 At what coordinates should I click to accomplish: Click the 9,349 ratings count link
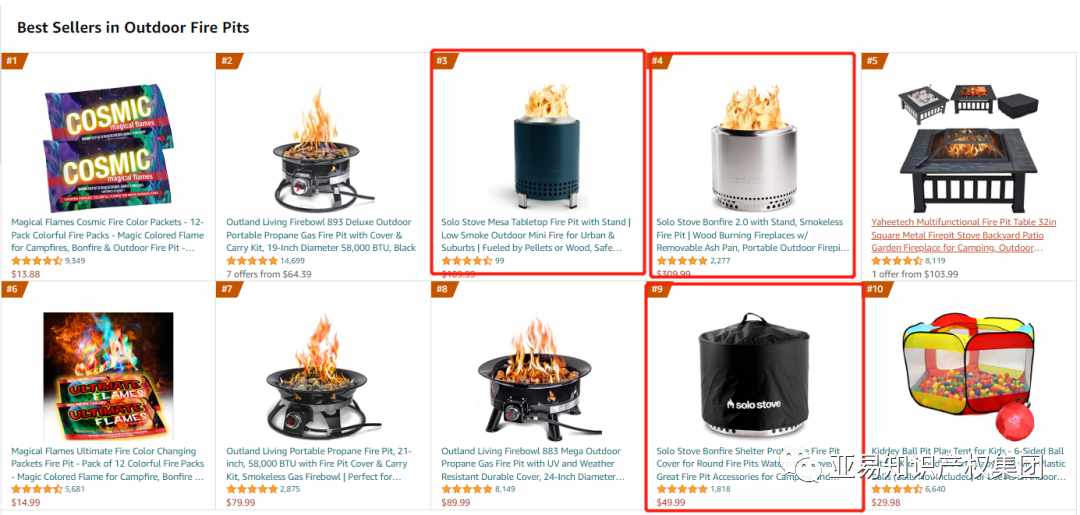point(75,261)
